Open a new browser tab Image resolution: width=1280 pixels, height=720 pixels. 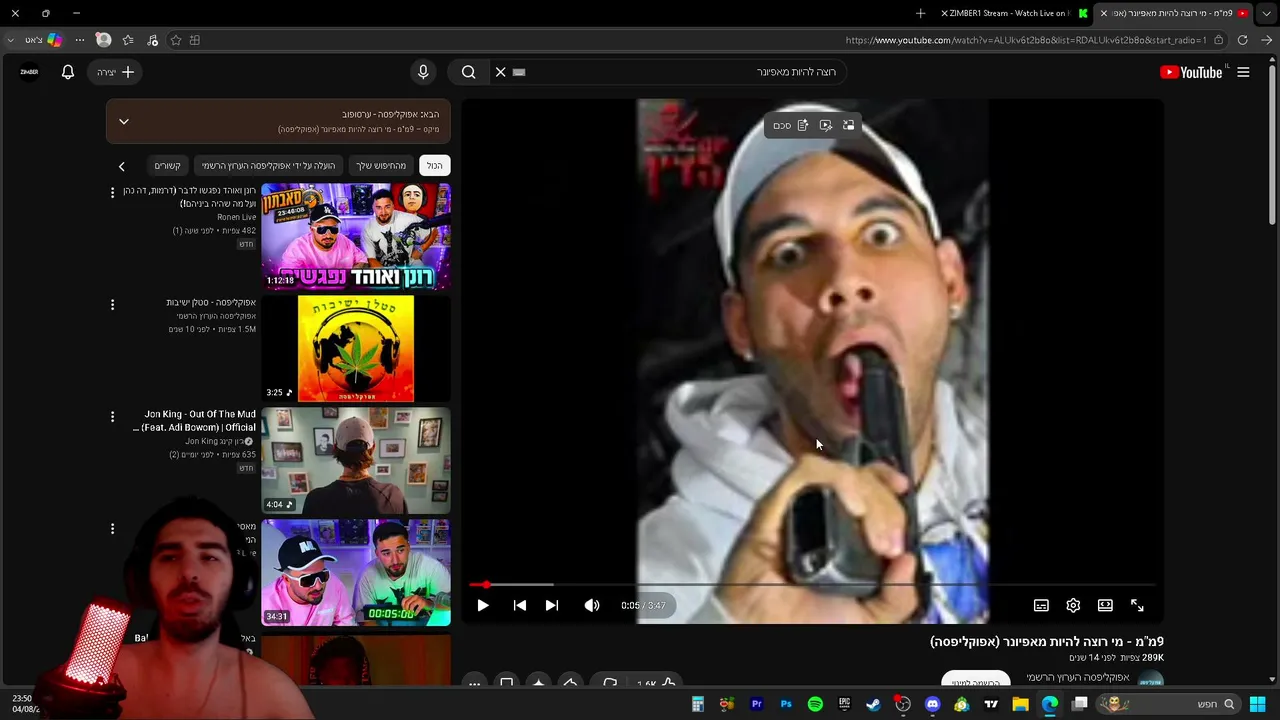tap(920, 13)
